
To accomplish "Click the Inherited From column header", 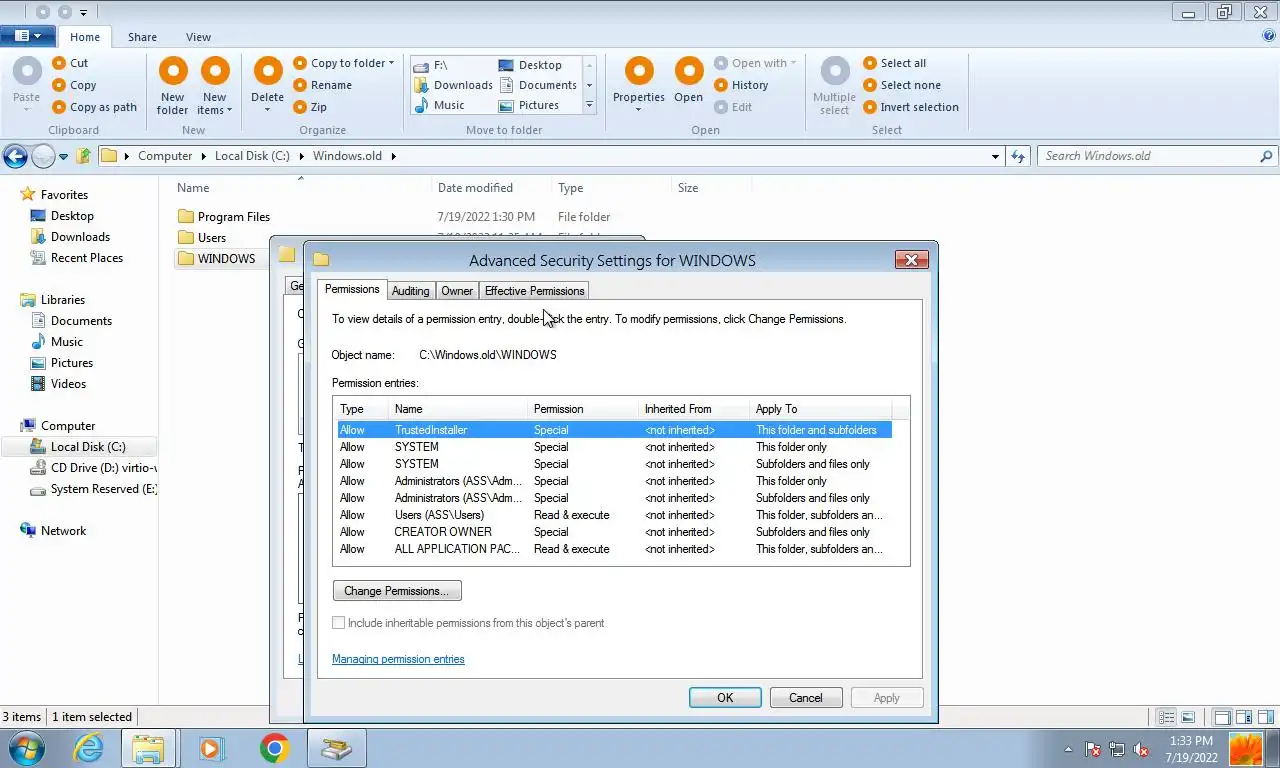I will tap(693, 409).
